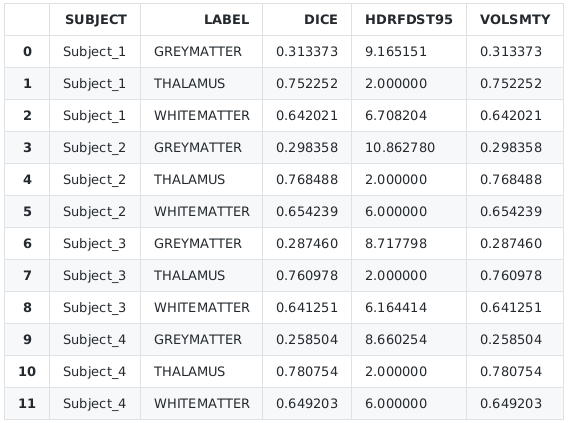Click the LABEL column header
568x423 pixels.
[226, 20]
